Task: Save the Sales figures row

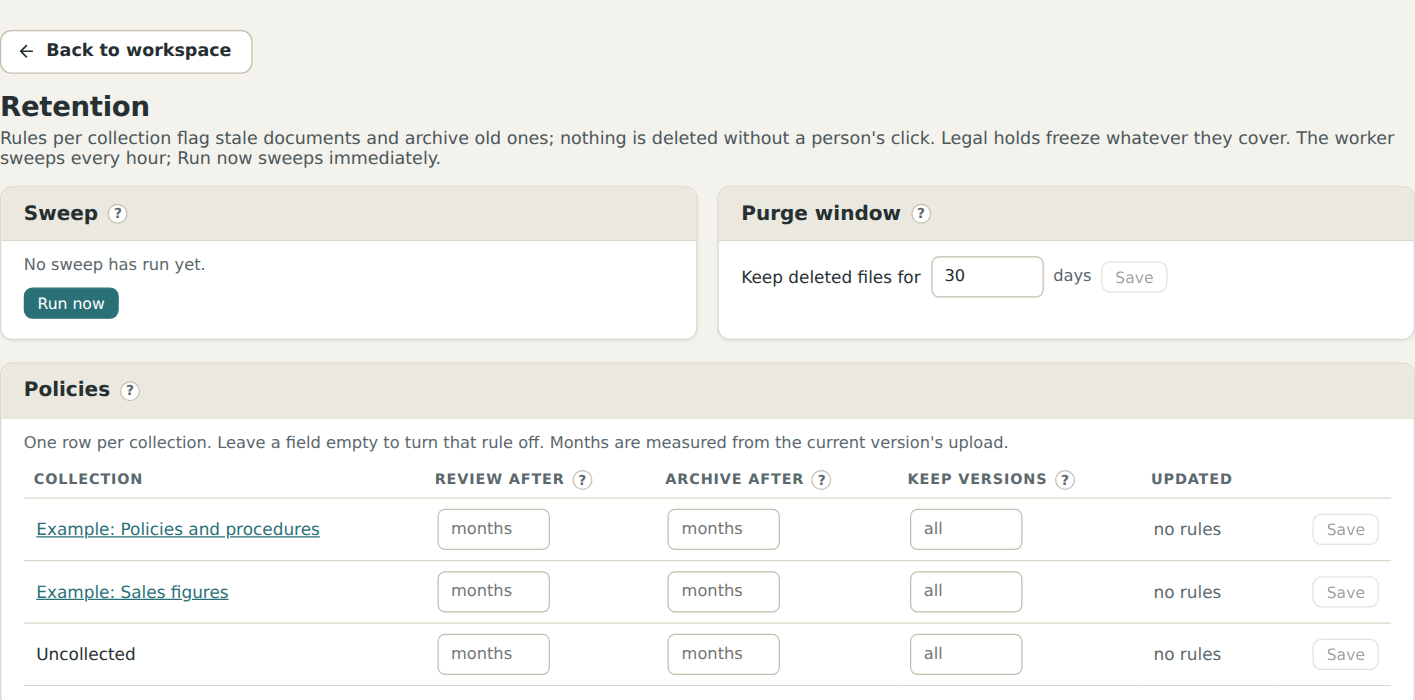Action: tap(1345, 592)
